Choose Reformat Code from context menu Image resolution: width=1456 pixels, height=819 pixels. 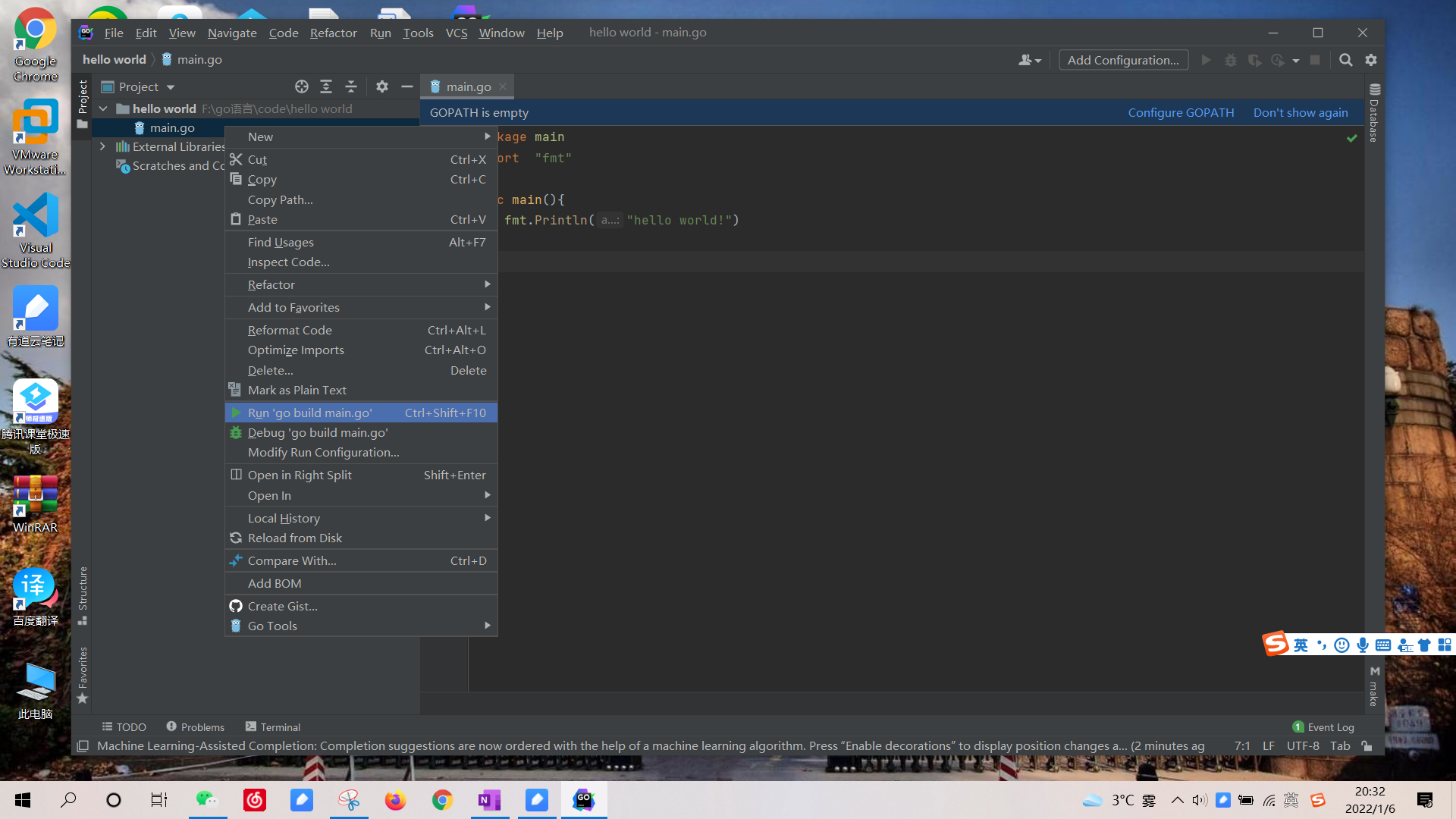[x=290, y=330]
